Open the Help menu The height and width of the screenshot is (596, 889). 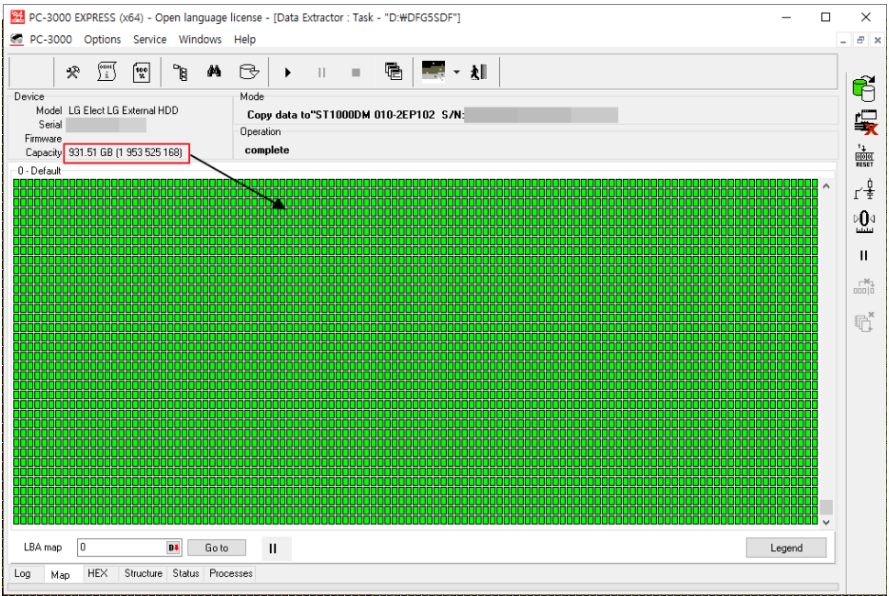[245, 39]
